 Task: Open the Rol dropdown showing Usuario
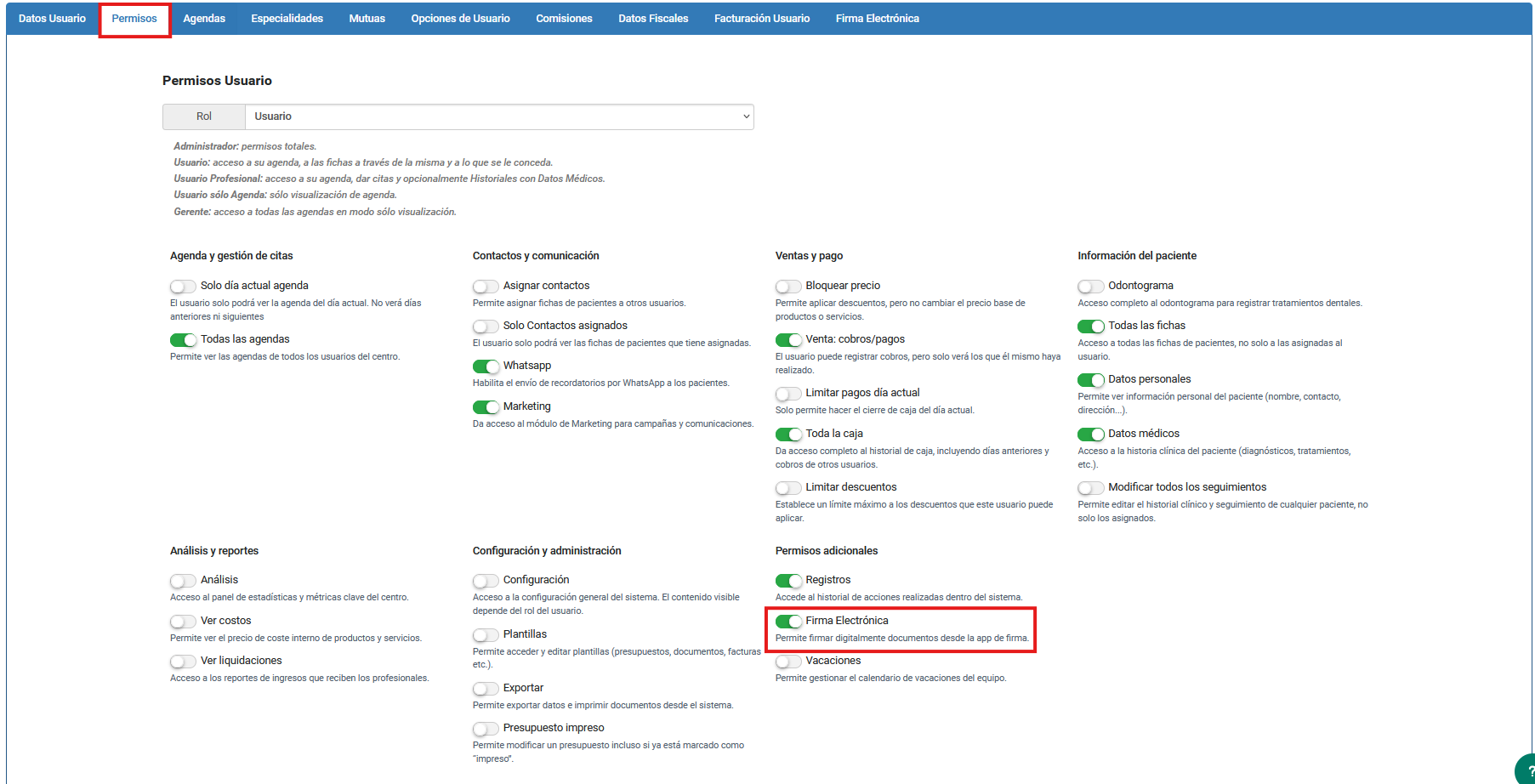499,116
